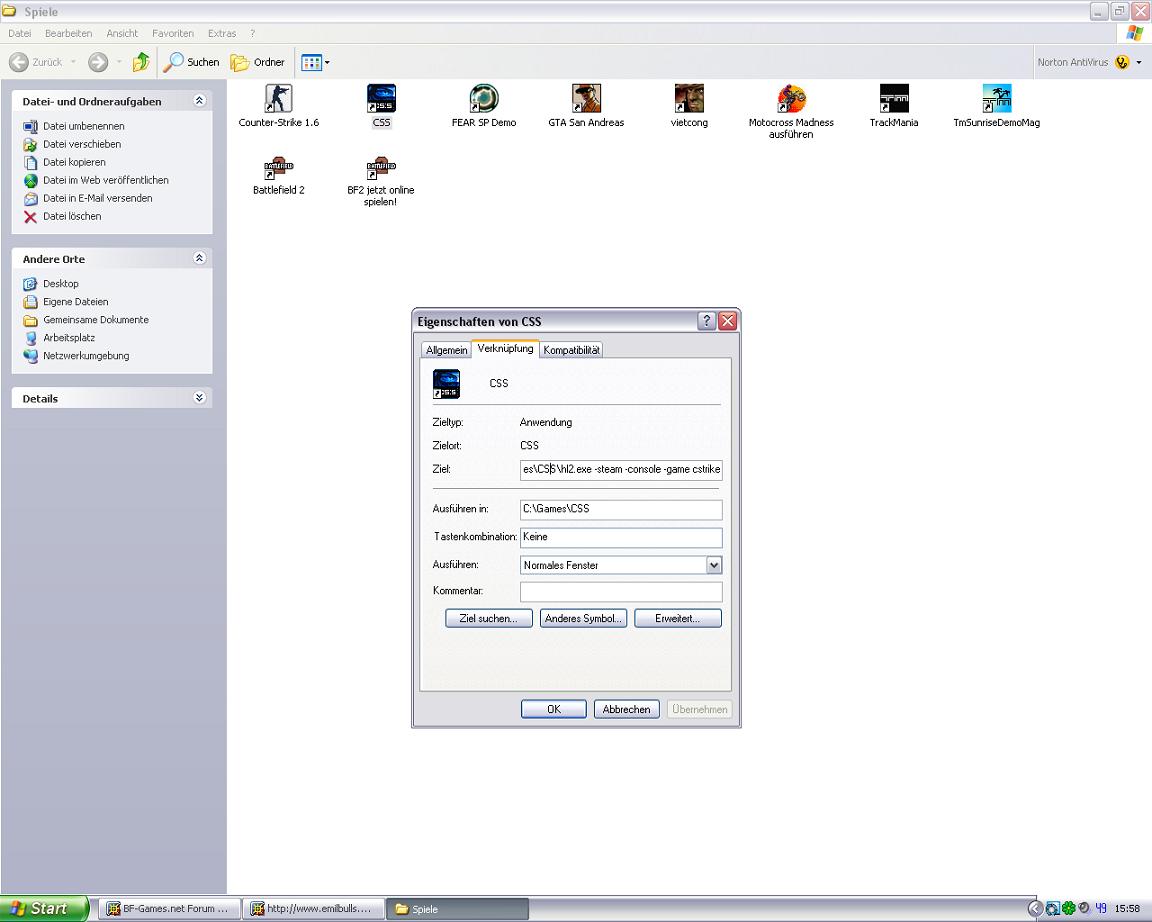
Task: Open the ? help menu
Action: click(253, 33)
